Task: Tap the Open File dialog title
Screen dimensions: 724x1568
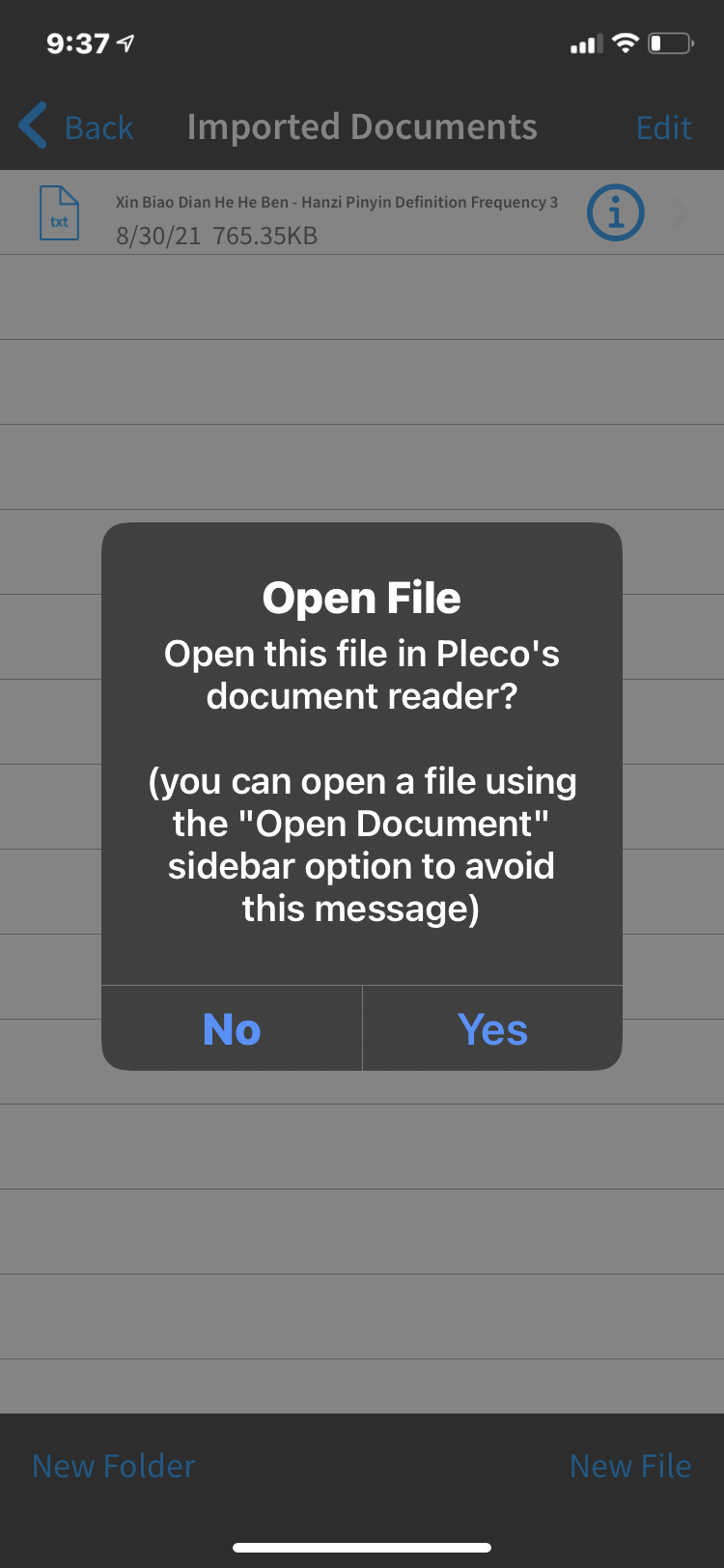Action: point(362,598)
